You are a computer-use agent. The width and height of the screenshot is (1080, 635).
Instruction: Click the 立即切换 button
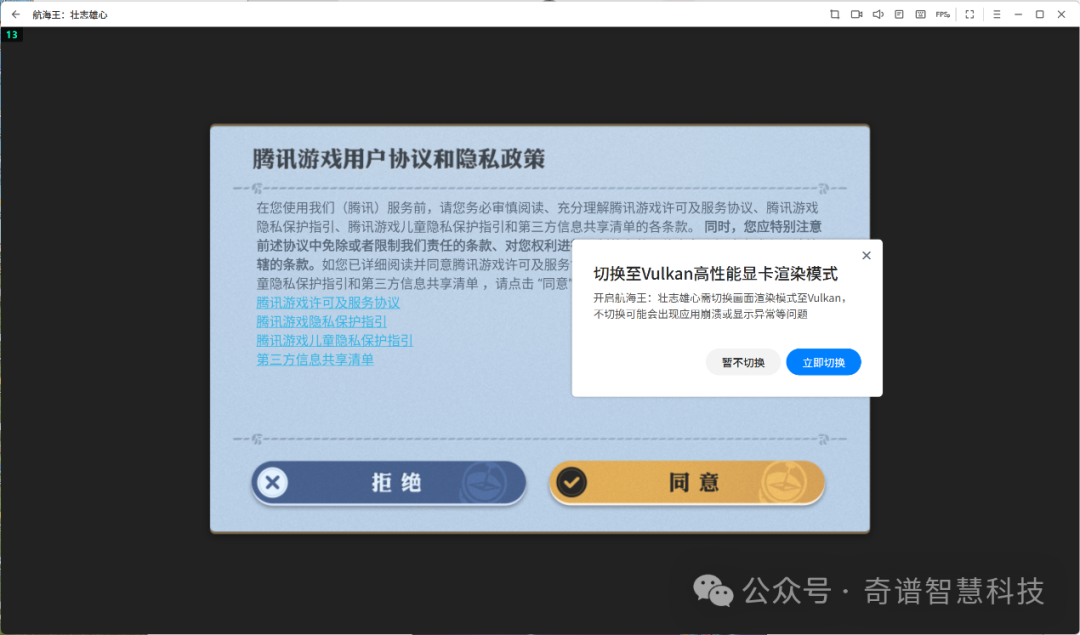(823, 362)
